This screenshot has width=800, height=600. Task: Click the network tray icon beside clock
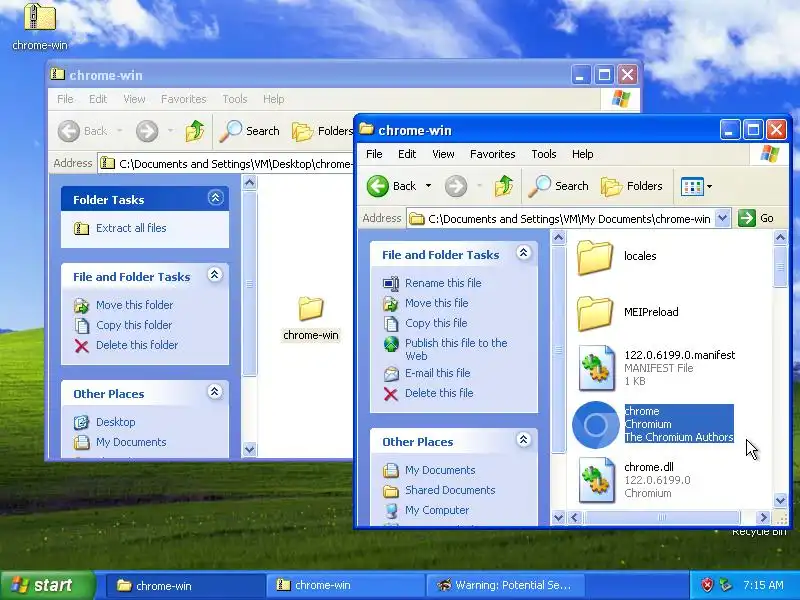pyautogui.click(x=725, y=585)
